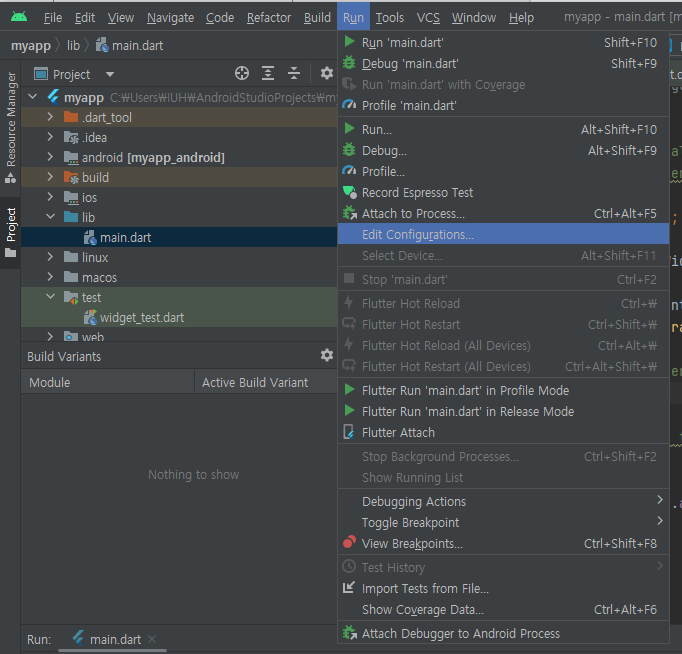
Task: Click the gauge icon for Profile 'main.dart'
Action: pos(349,105)
